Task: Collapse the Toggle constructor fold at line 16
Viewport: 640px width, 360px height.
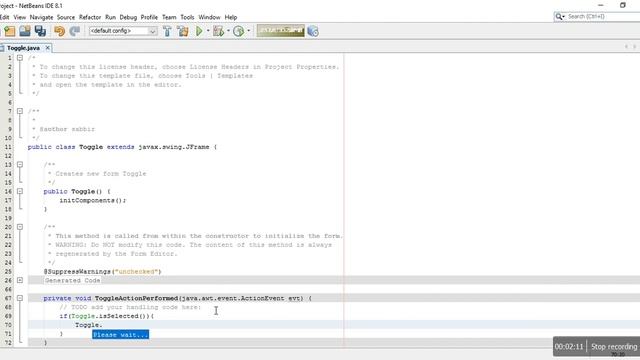Action: tap(20, 191)
